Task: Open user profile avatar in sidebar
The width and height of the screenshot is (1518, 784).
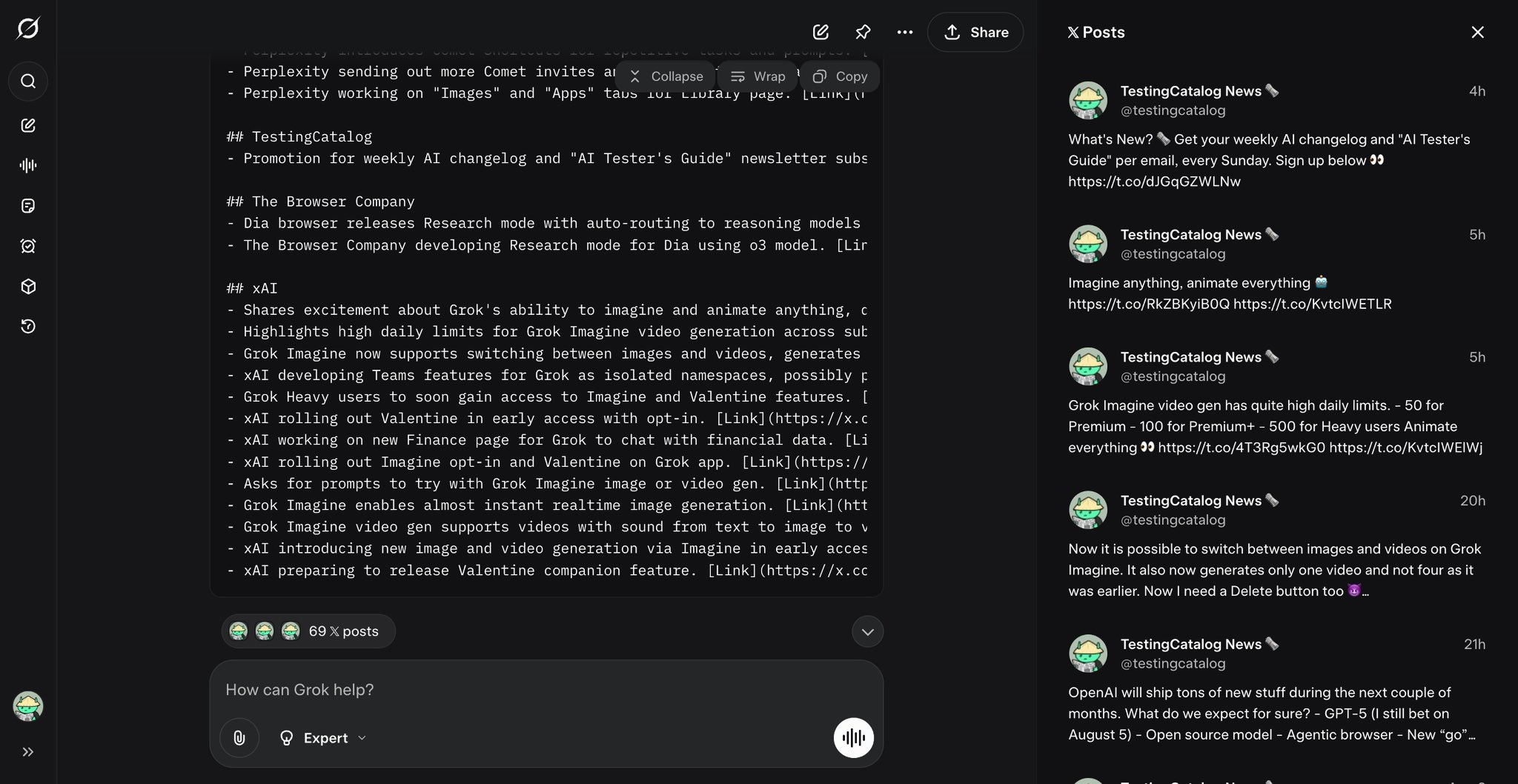Action: tap(28, 706)
